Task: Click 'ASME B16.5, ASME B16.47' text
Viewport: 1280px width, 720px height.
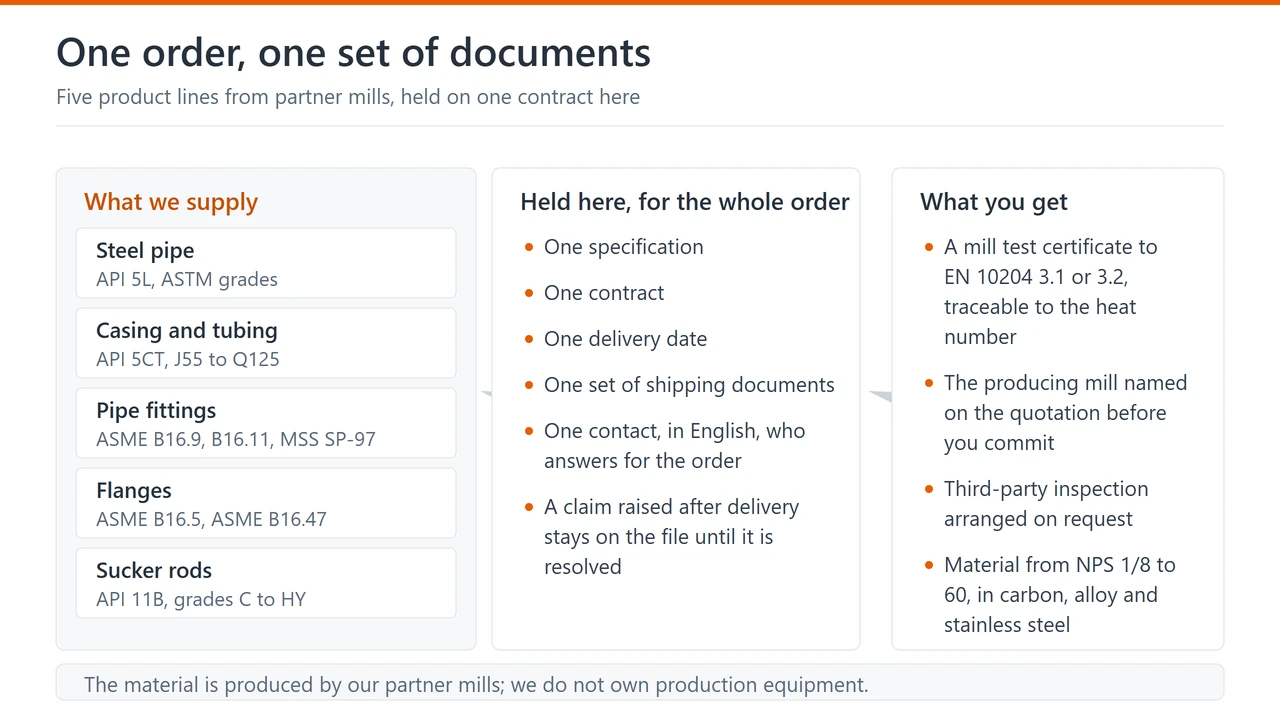Action: pyautogui.click(x=211, y=520)
